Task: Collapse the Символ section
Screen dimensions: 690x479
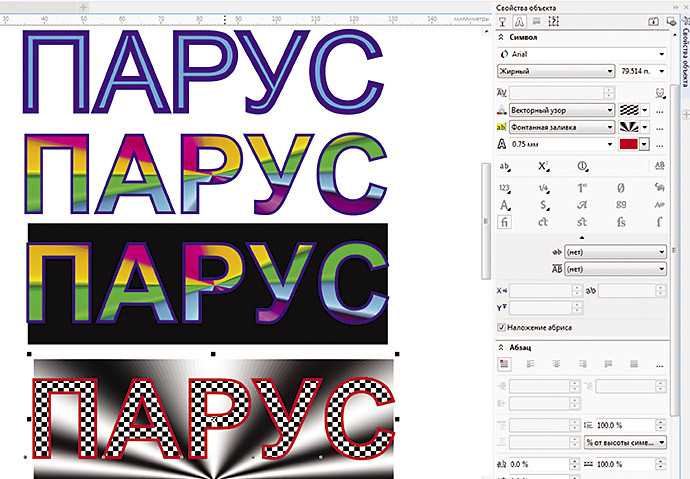Action: pos(501,37)
